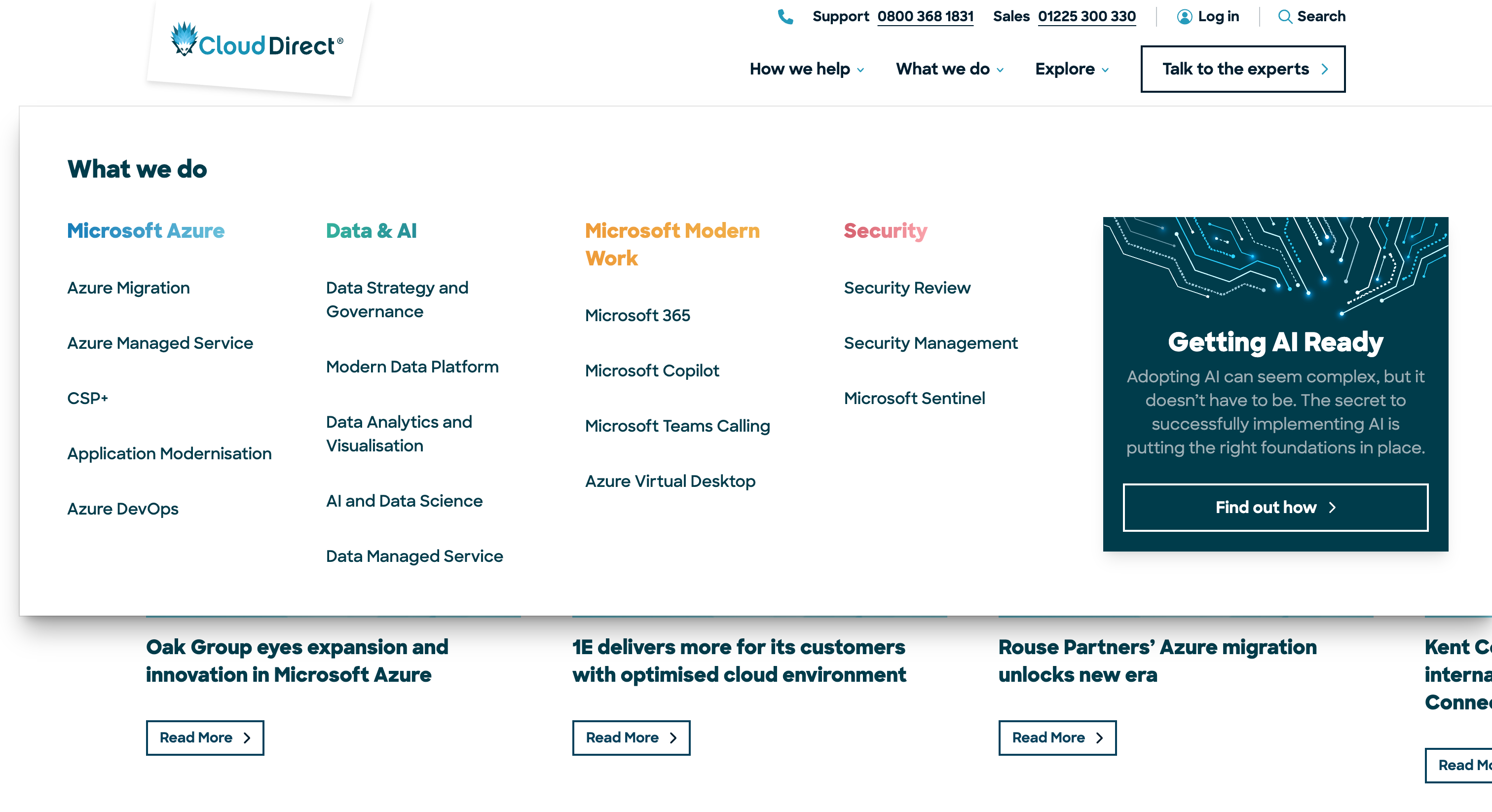This screenshot has width=1492, height=812.
Task: Click the What we do panel heading
Action: [137, 169]
